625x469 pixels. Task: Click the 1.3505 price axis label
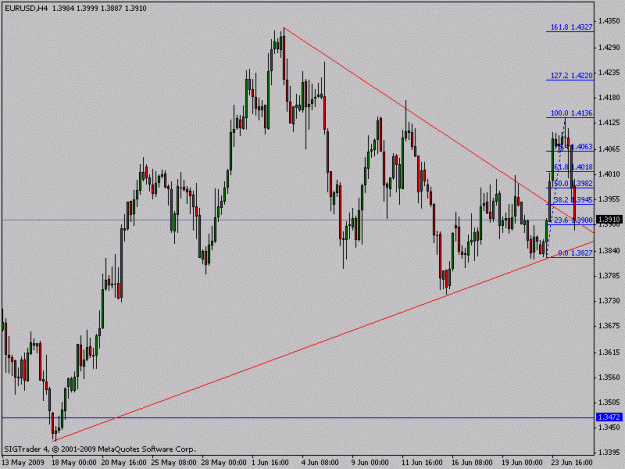point(609,402)
